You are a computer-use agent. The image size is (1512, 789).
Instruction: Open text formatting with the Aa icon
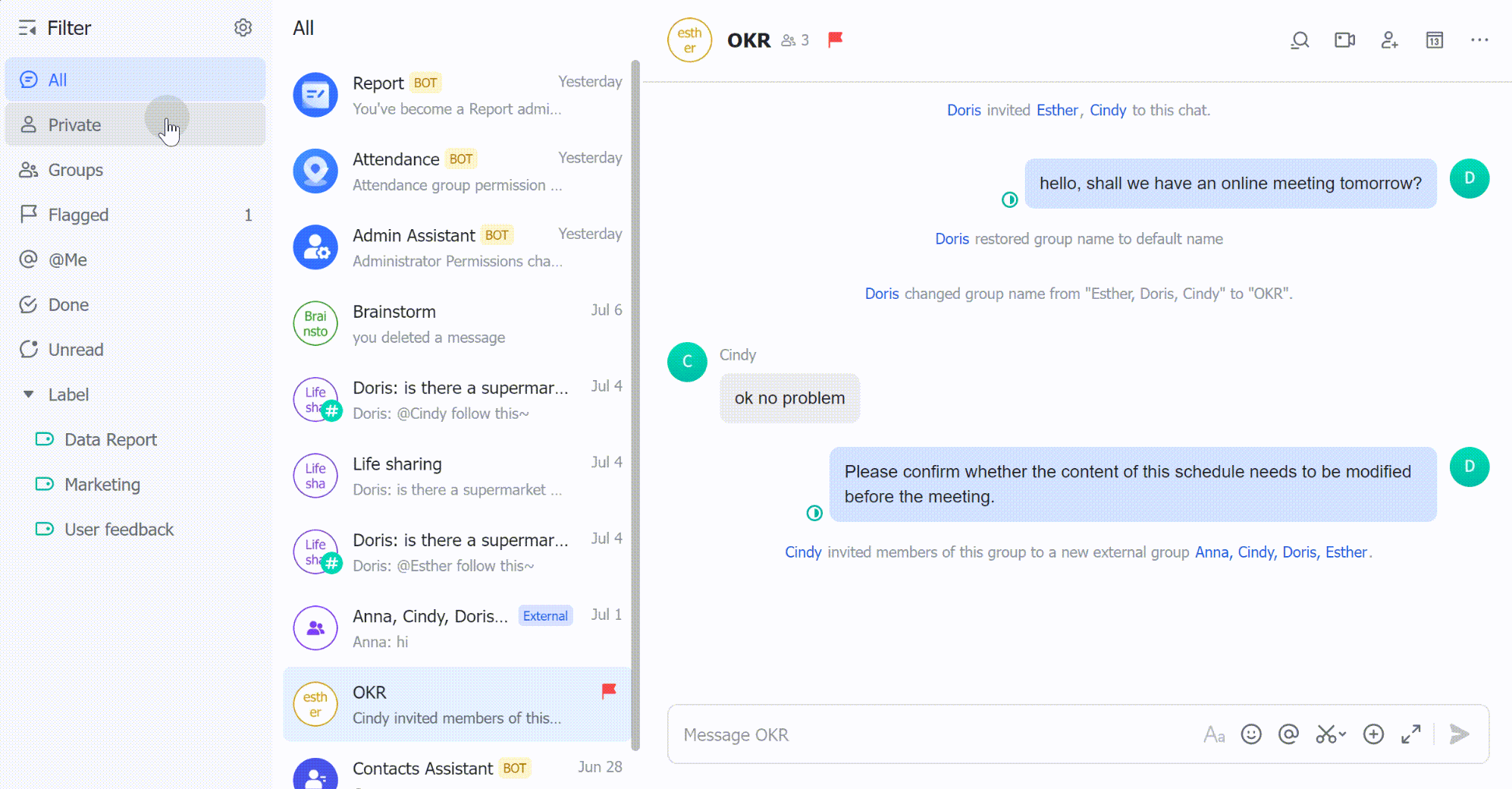(1214, 734)
